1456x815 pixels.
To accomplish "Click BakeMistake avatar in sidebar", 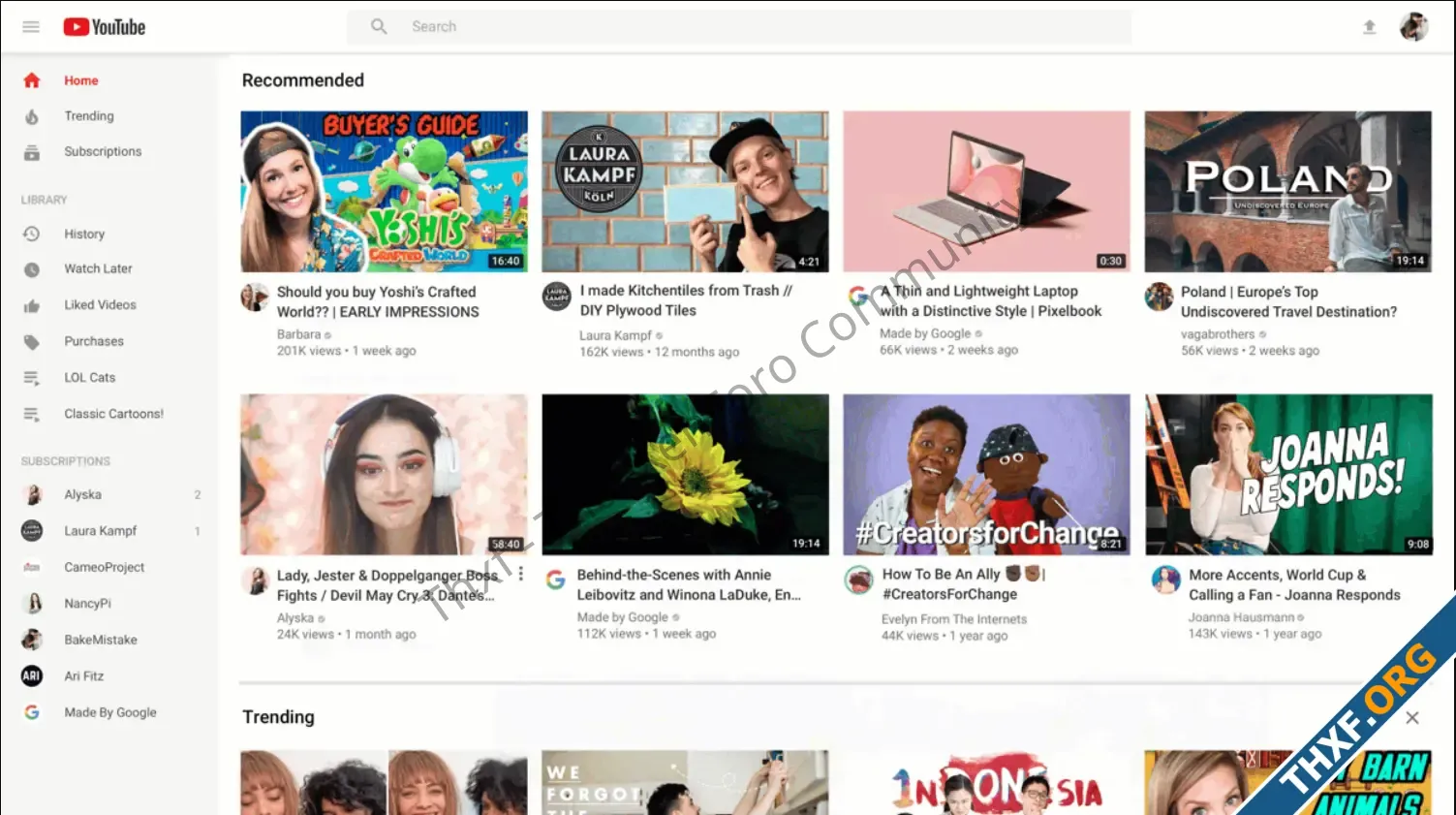I will click(32, 640).
